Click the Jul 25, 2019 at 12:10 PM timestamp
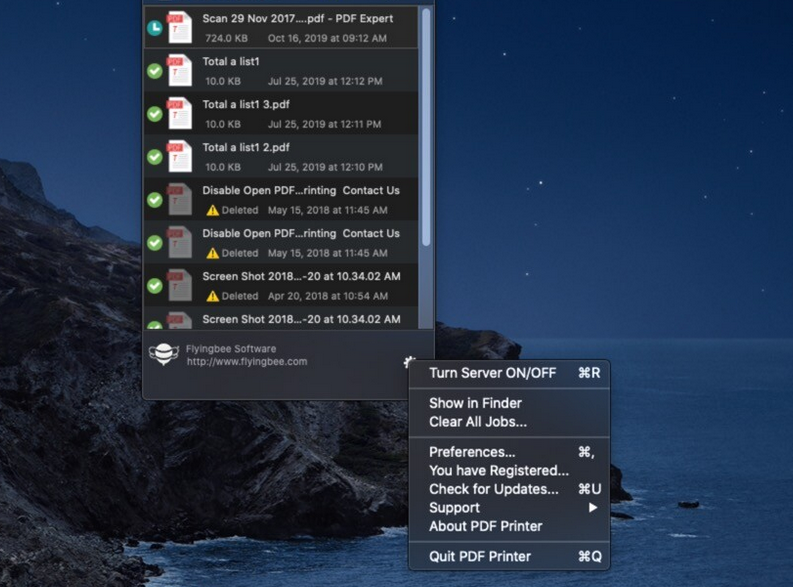Image resolution: width=793 pixels, height=587 pixels. coord(325,167)
